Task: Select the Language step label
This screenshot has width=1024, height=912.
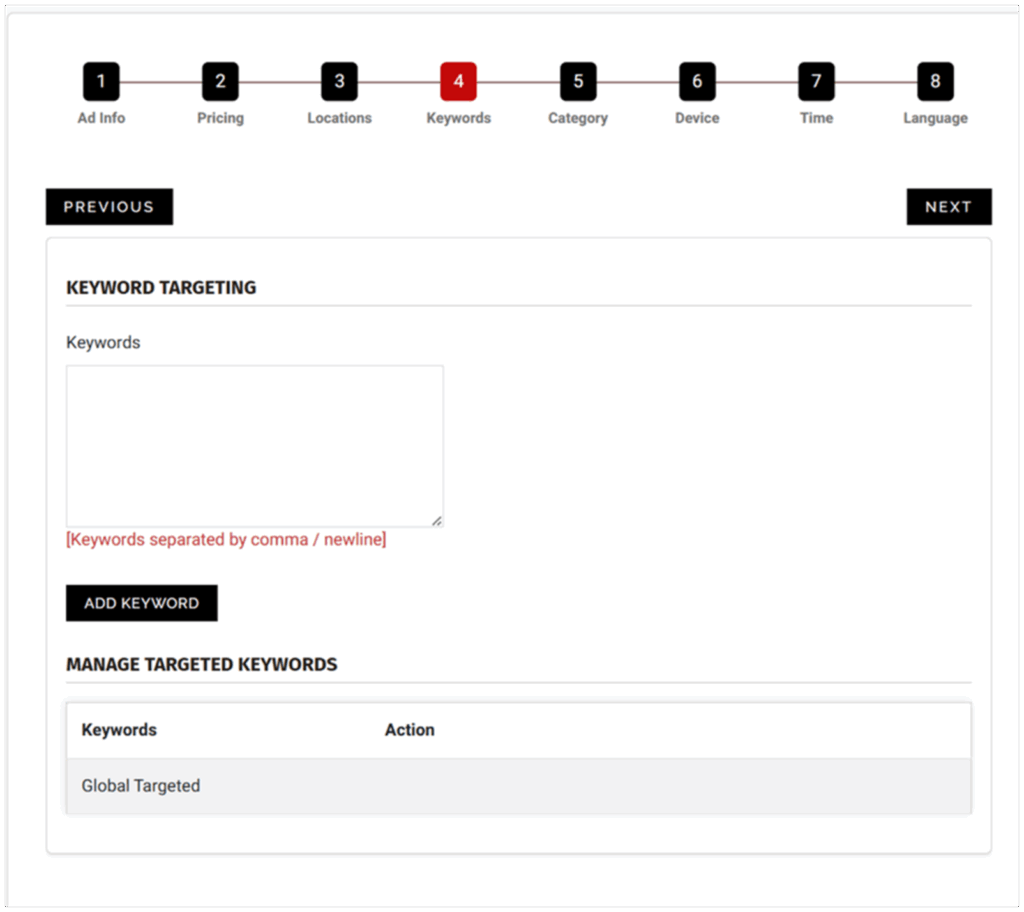Action: 935,118
